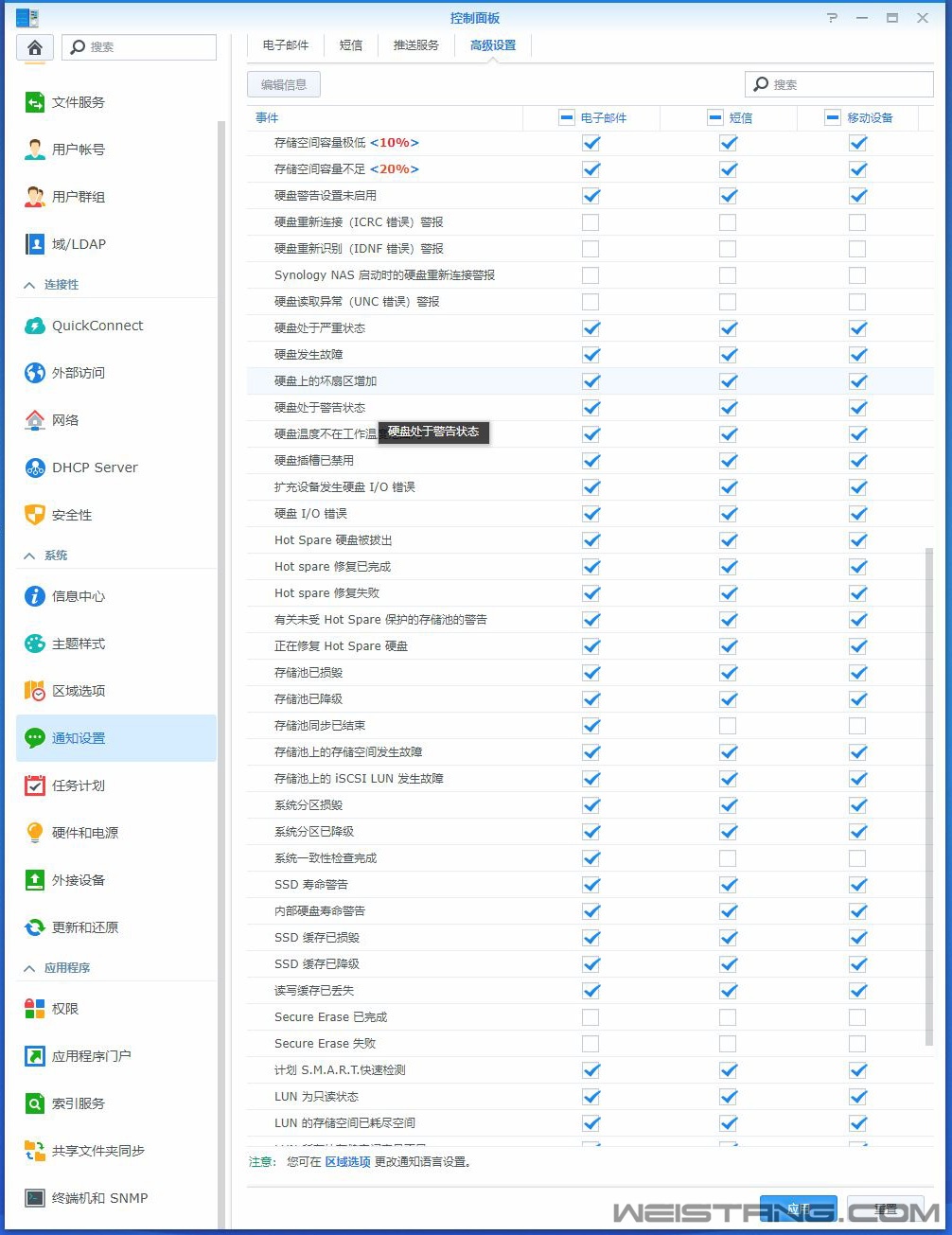Enable email alert for 硬盘重新连接 ICRC 错误
952x1235 pixels.
click(x=591, y=221)
